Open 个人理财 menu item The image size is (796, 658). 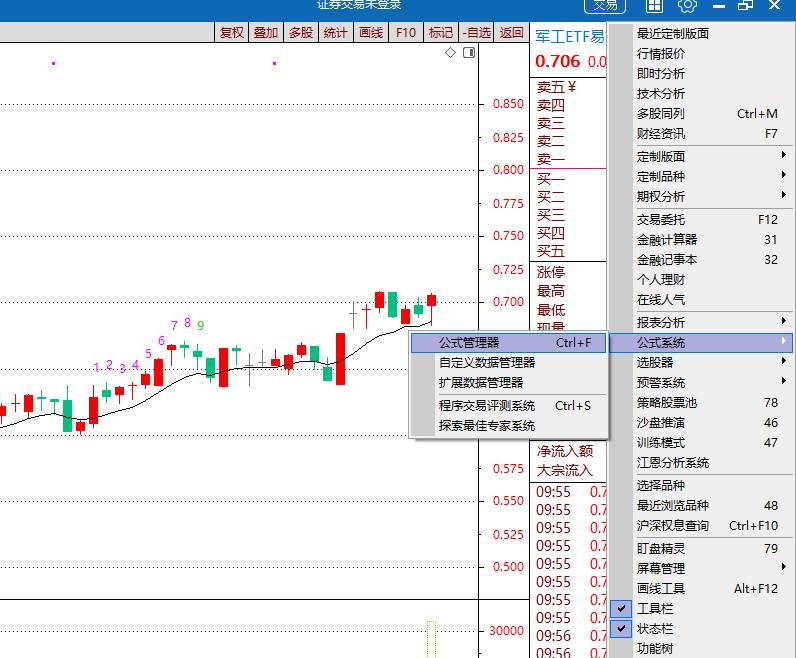(x=701, y=279)
